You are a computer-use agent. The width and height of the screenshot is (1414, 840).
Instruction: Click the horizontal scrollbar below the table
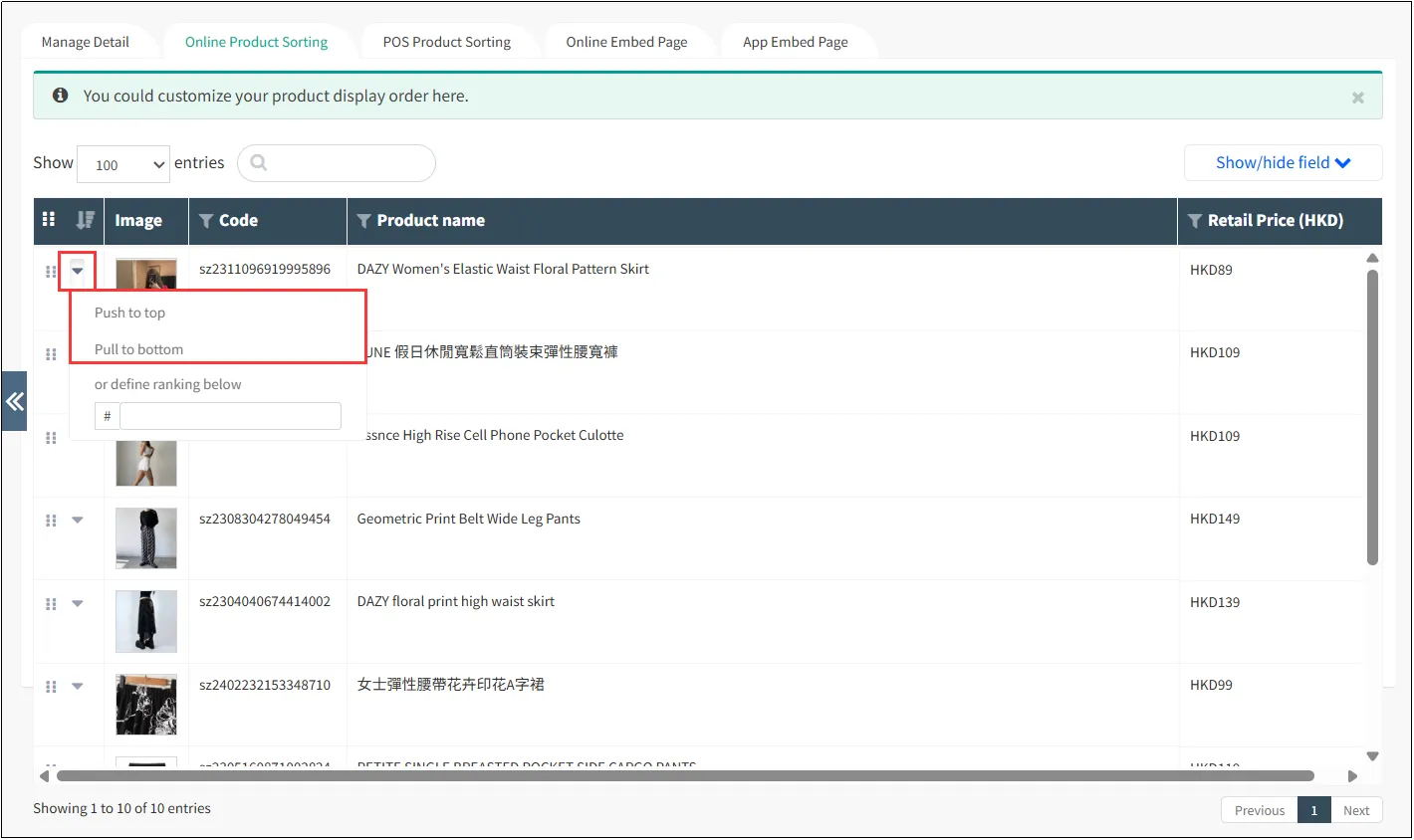pyautogui.click(x=685, y=775)
